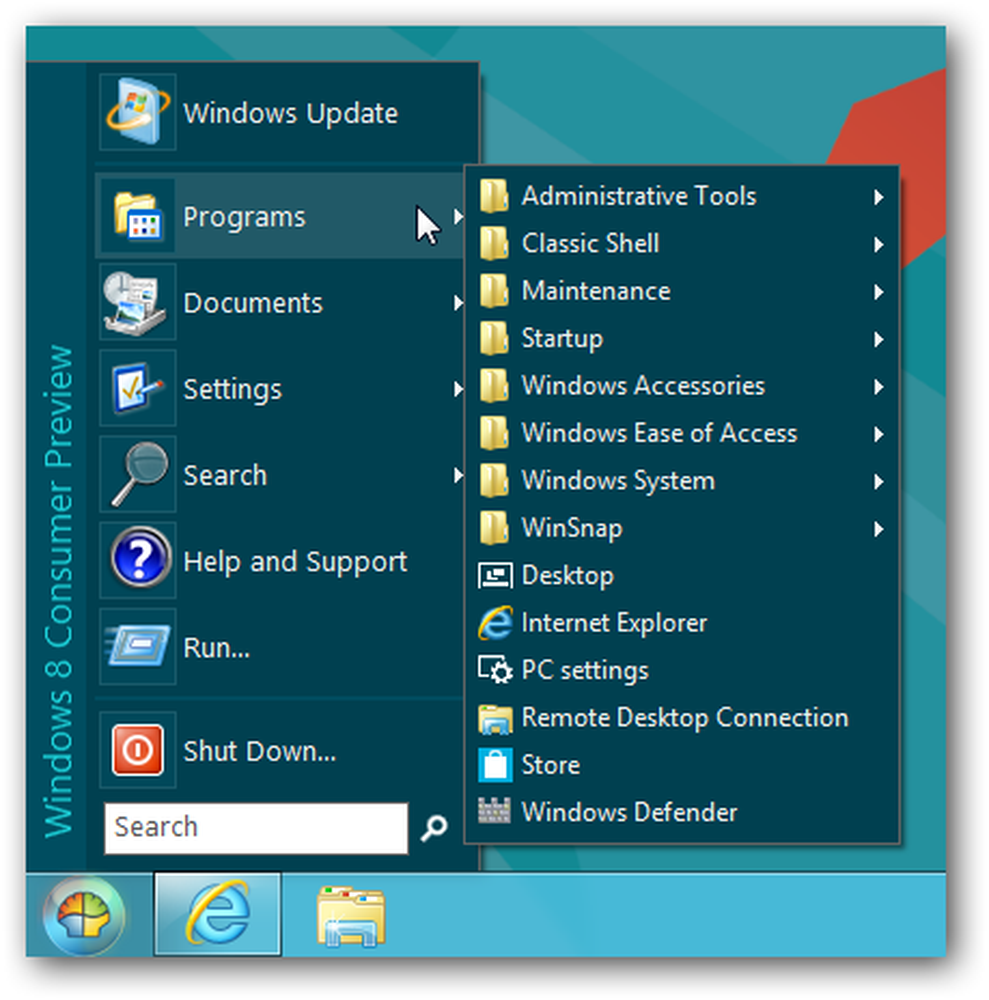The width and height of the screenshot is (989, 1000).
Task: Expand the Documents submenu arrow
Action: point(458,303)
